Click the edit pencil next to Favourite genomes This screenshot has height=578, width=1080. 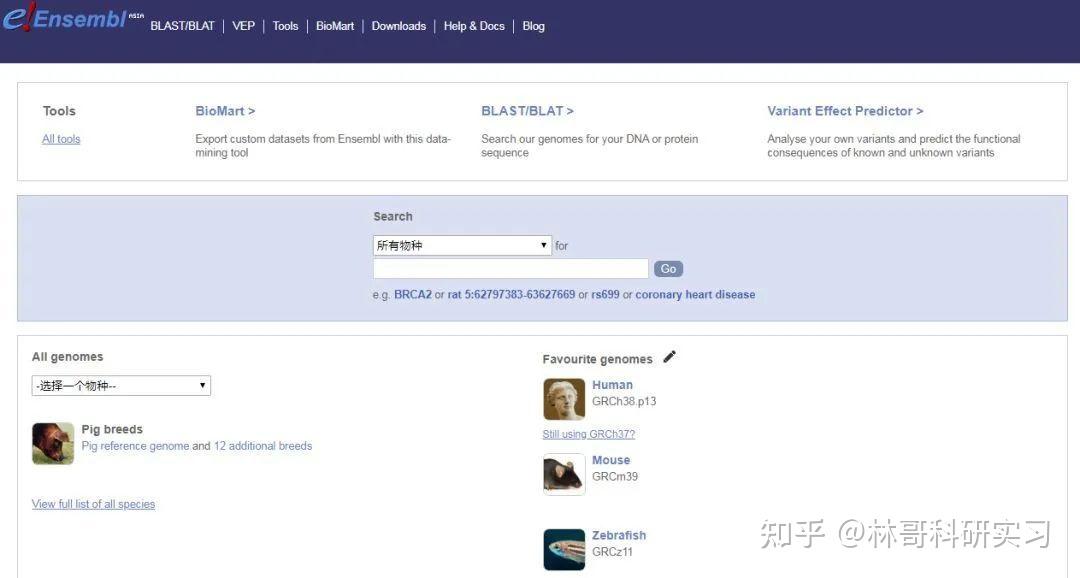click(668, 356)
